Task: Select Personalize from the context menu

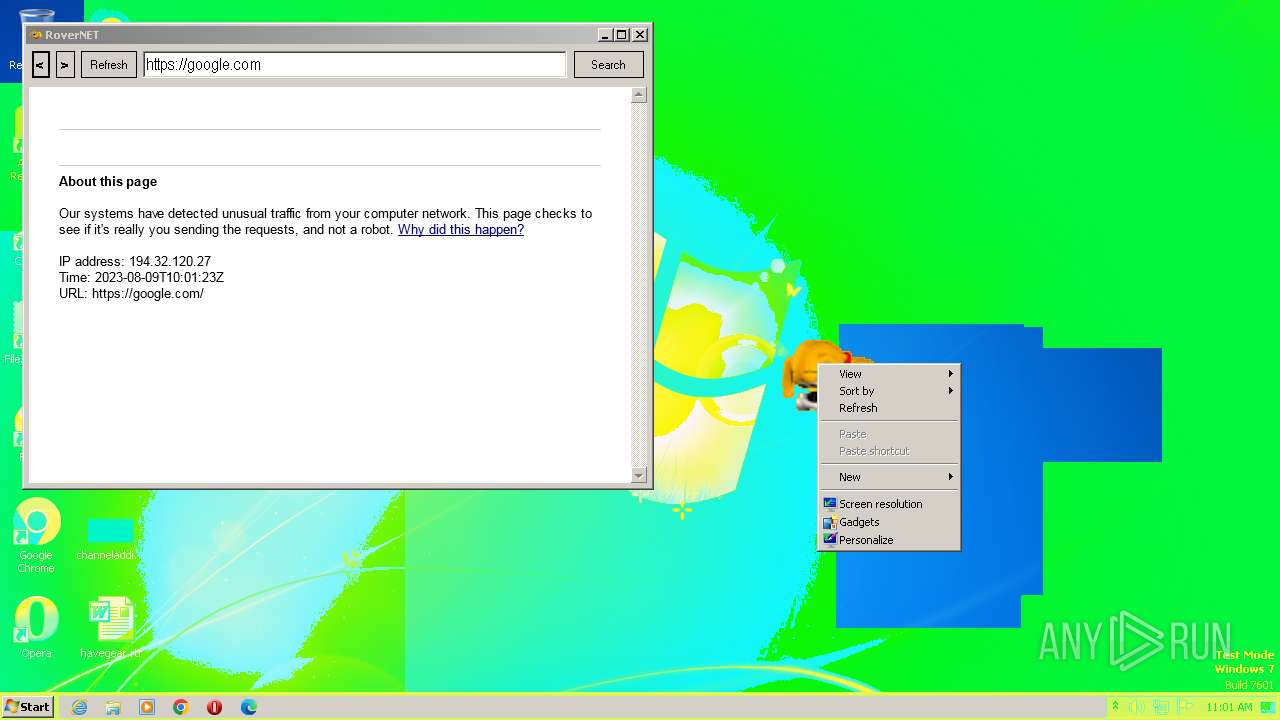Action: (889, 540)
